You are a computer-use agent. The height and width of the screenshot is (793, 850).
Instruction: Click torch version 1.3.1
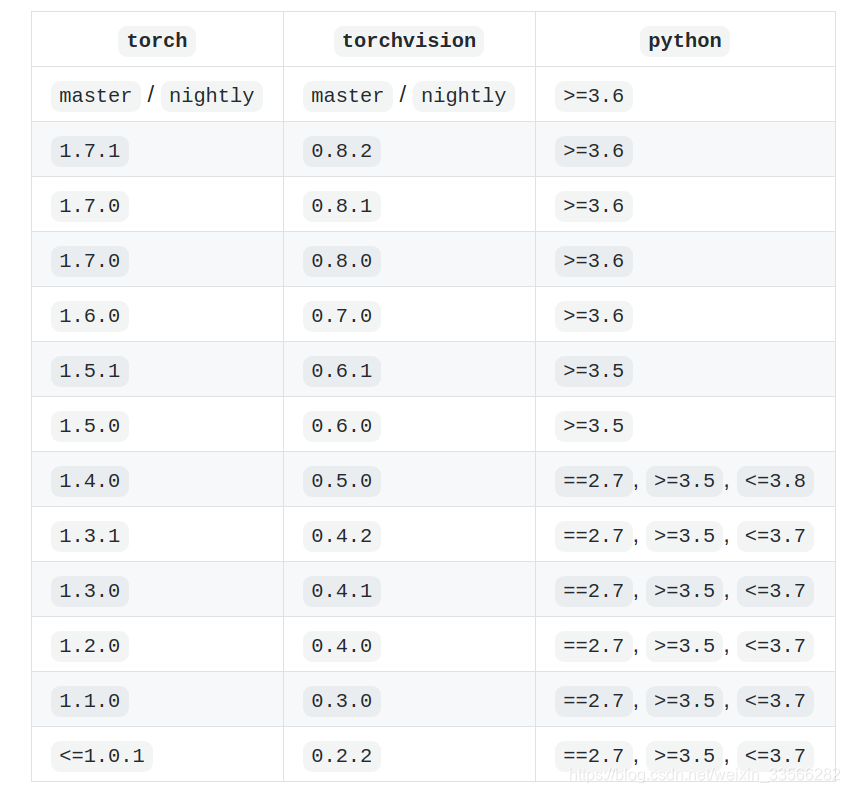(x=89, y=537)
